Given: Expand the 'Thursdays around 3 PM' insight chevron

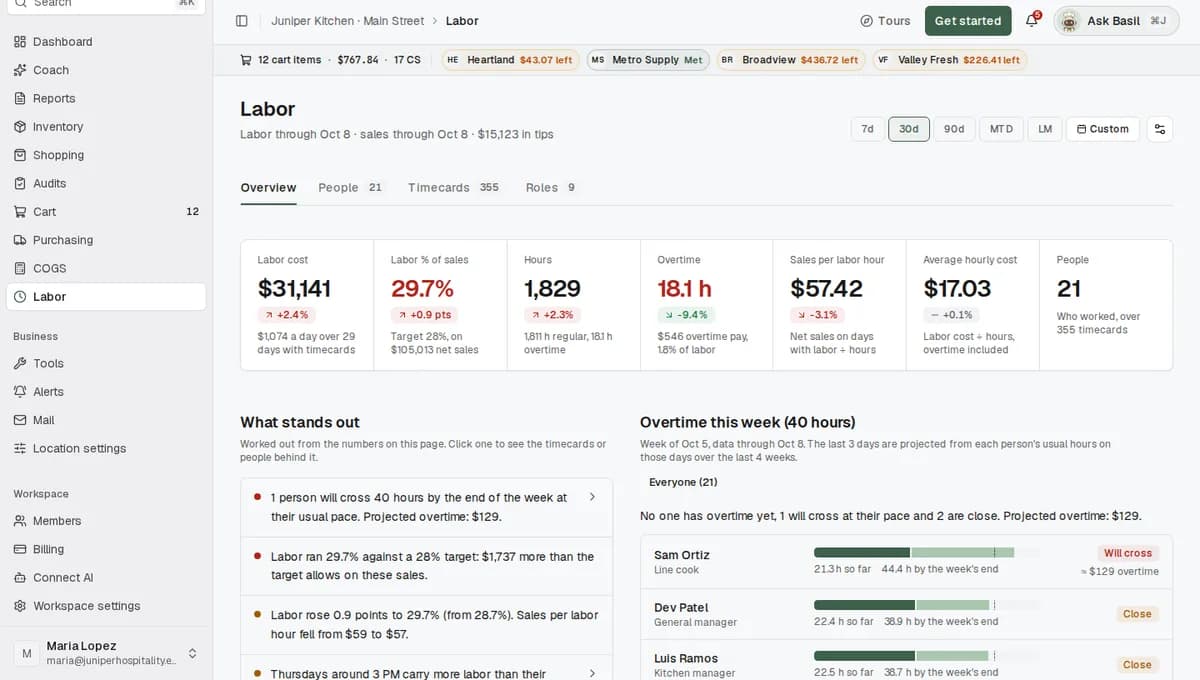Looking at the screenshot, I should [592, 674].
